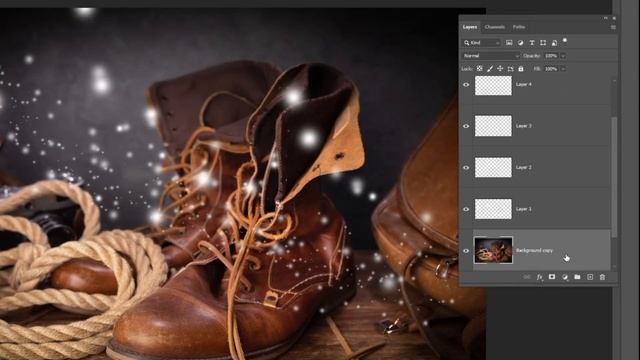Screen dimensions: 640x360
Task: Click the link layers icon
Action: (527, 277)
